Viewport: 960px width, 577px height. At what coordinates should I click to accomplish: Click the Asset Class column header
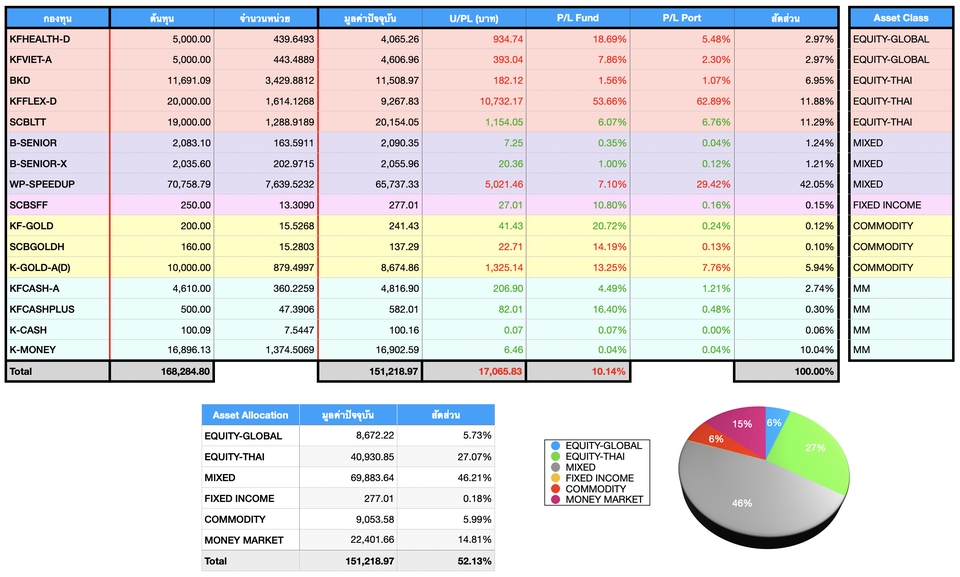tap(901, 18)
